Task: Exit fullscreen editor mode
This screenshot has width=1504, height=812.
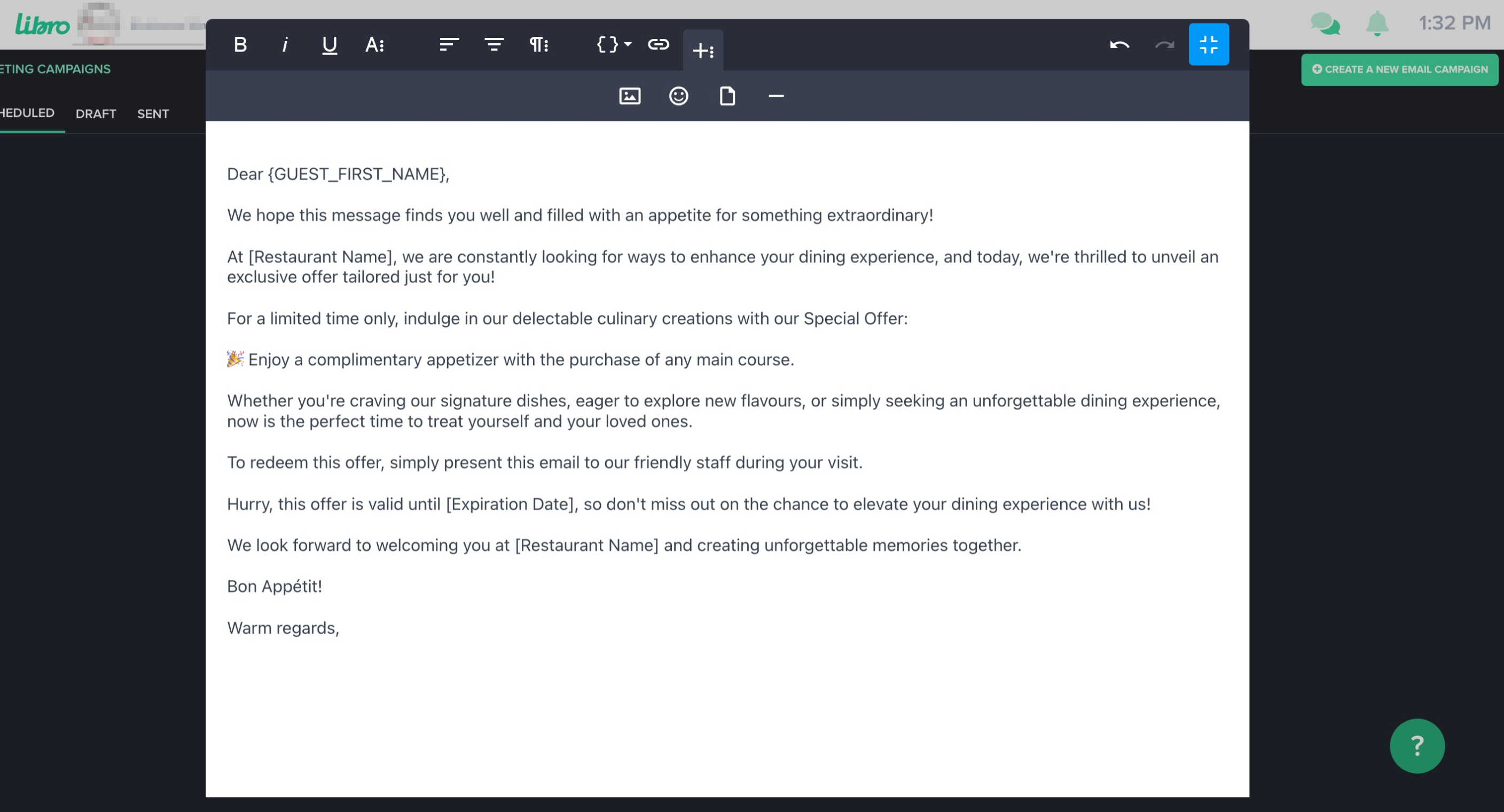Action: [x=1208, y=45]
